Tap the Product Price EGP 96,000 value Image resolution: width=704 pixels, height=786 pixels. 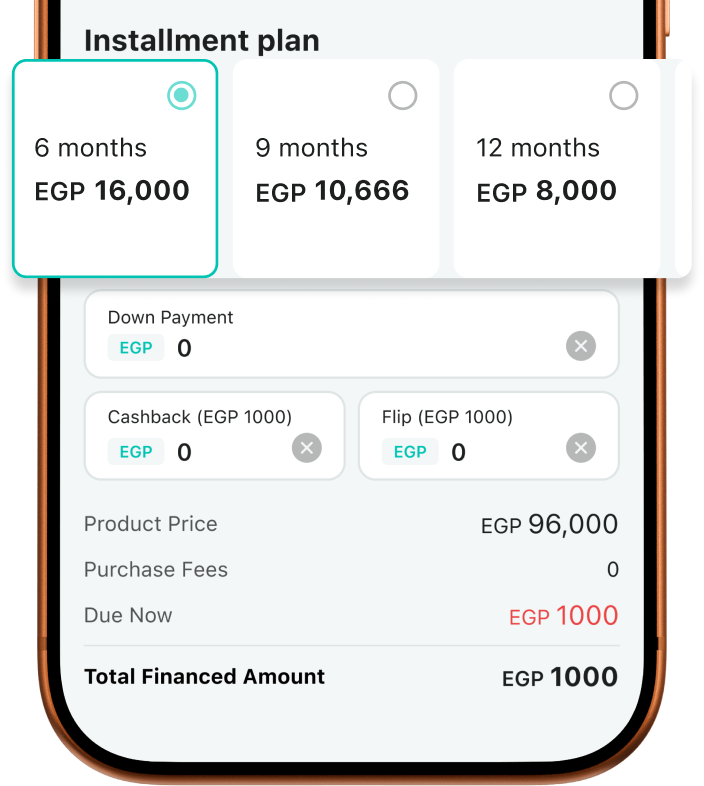[x=549, y=524]
